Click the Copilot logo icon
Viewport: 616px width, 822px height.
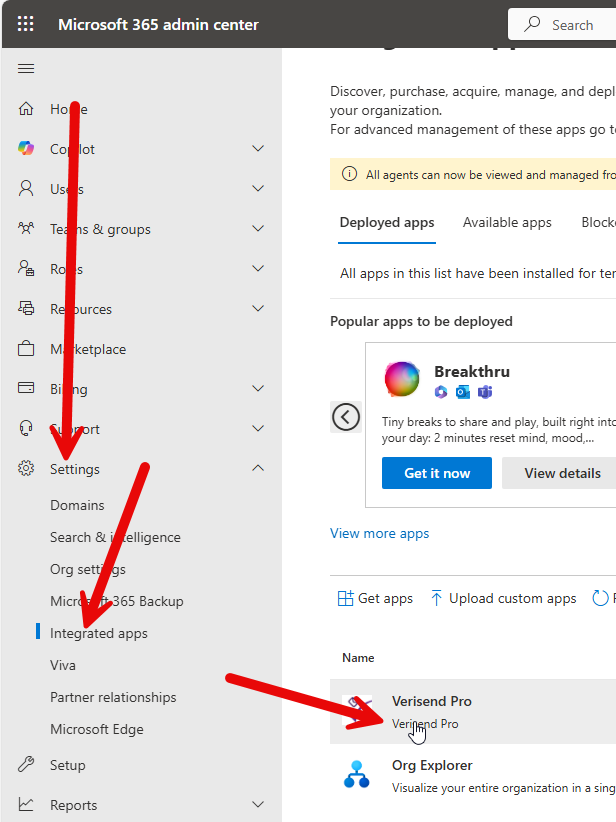26,148
